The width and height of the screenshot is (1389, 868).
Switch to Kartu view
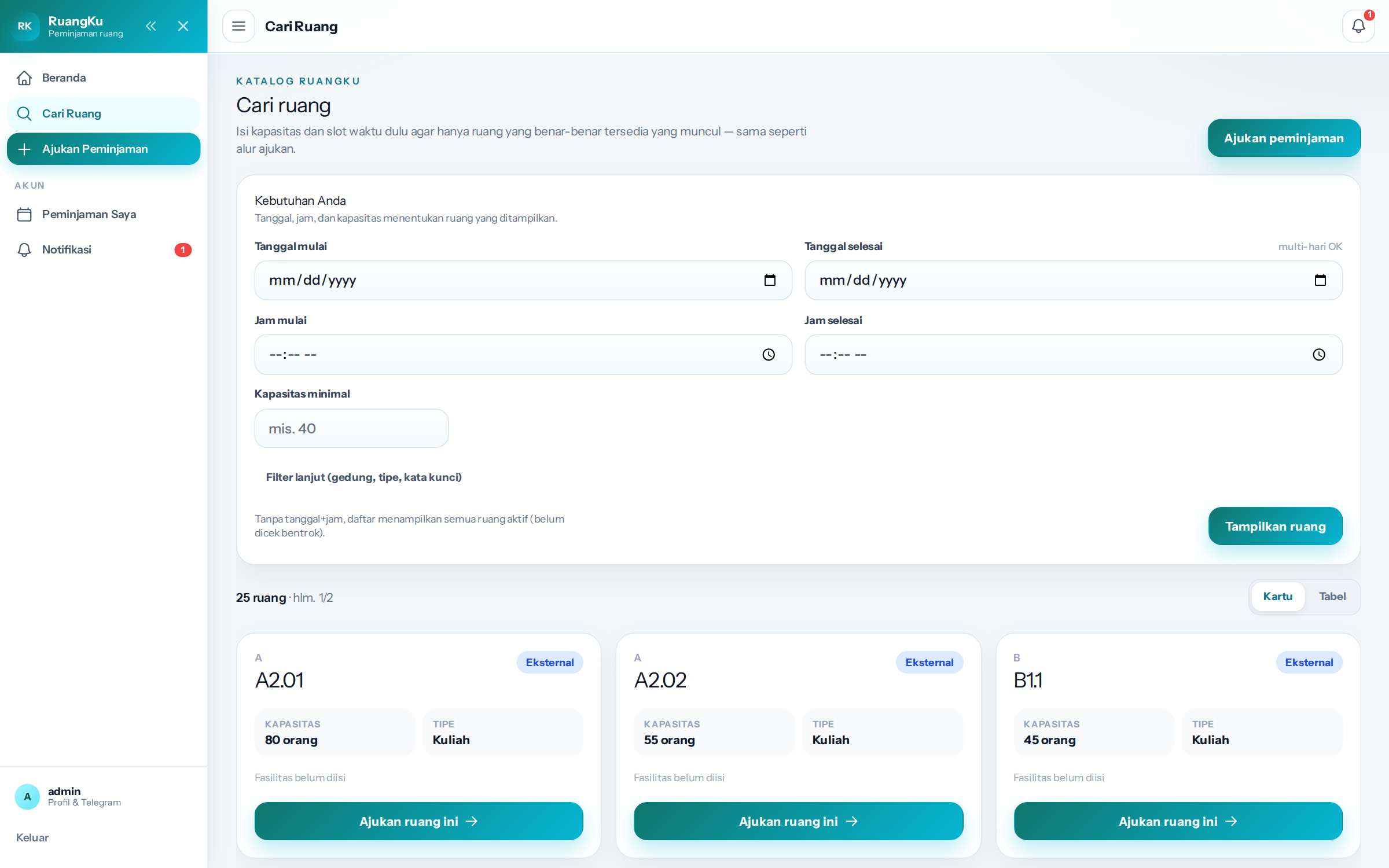(1277, 597)
